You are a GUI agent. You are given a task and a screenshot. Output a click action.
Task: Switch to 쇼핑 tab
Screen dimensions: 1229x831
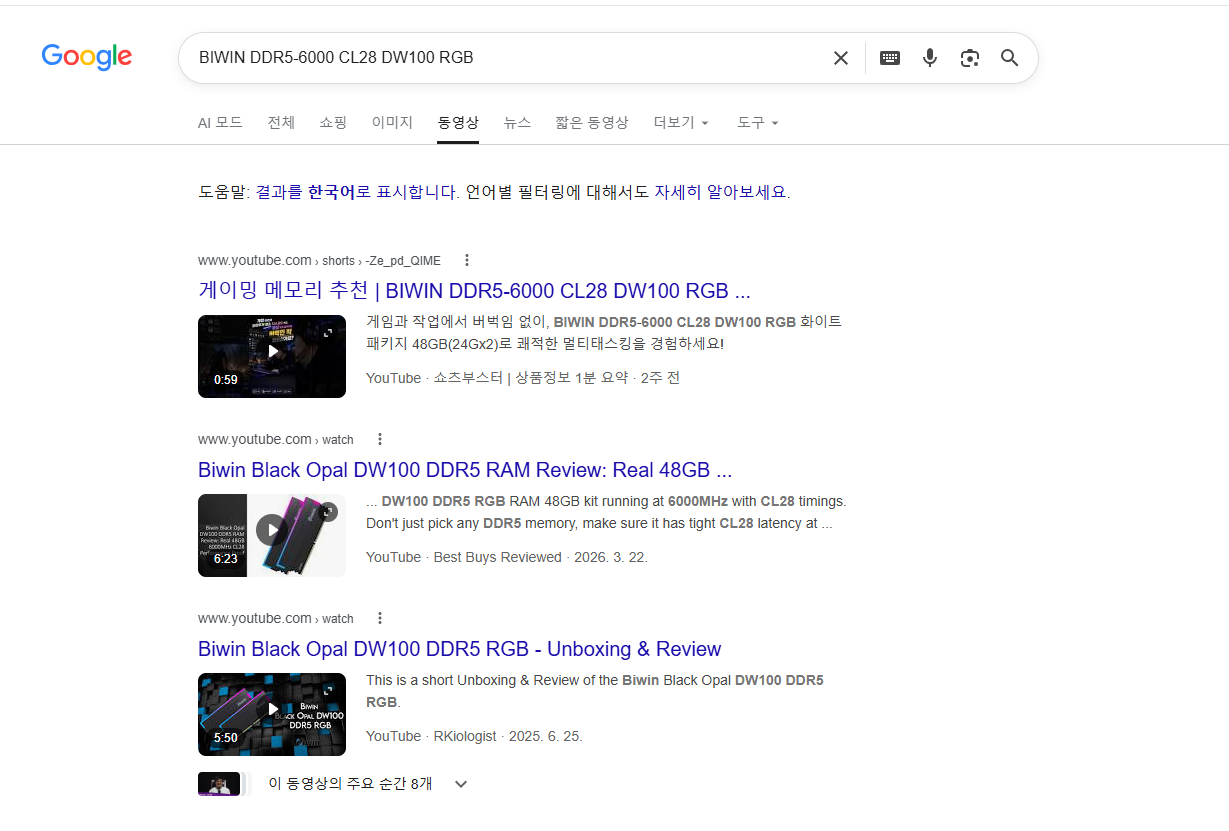(333, 123)
